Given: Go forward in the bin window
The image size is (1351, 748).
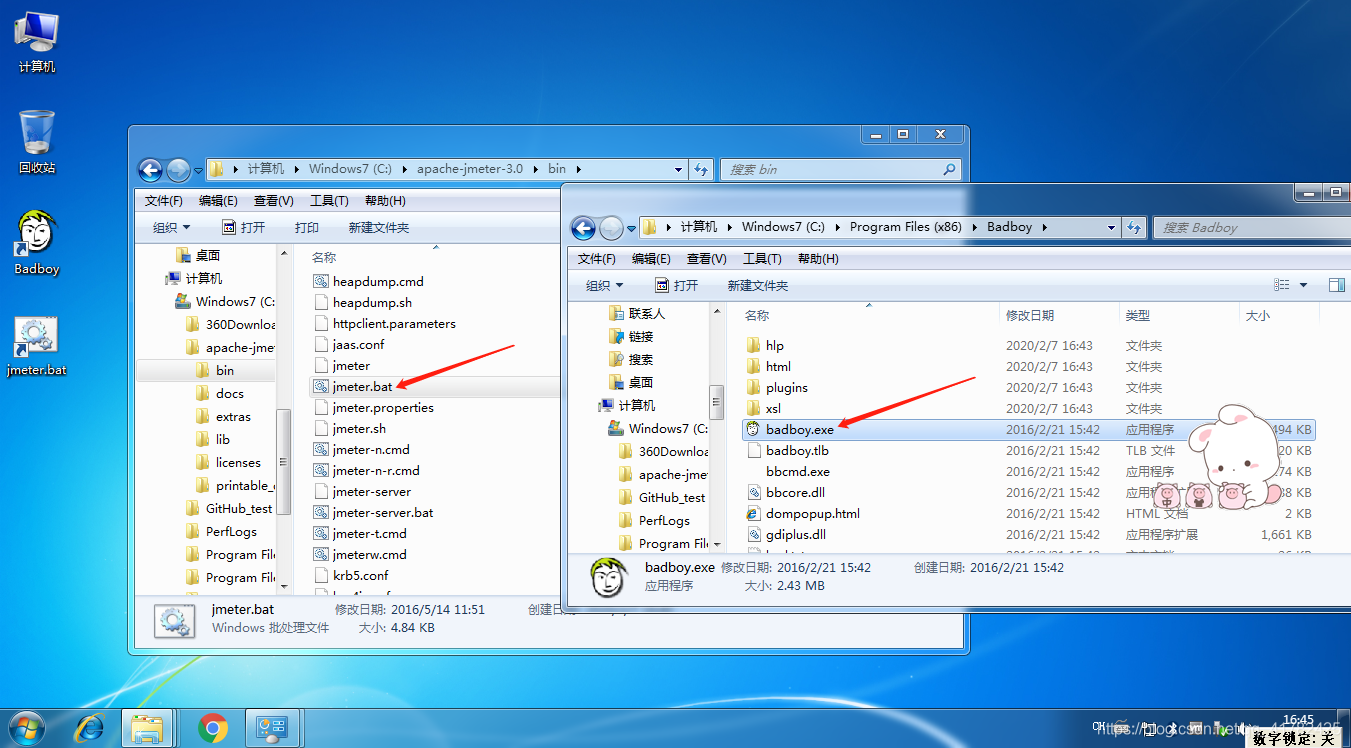Looking at the screenshot, I should pos(178,170).
